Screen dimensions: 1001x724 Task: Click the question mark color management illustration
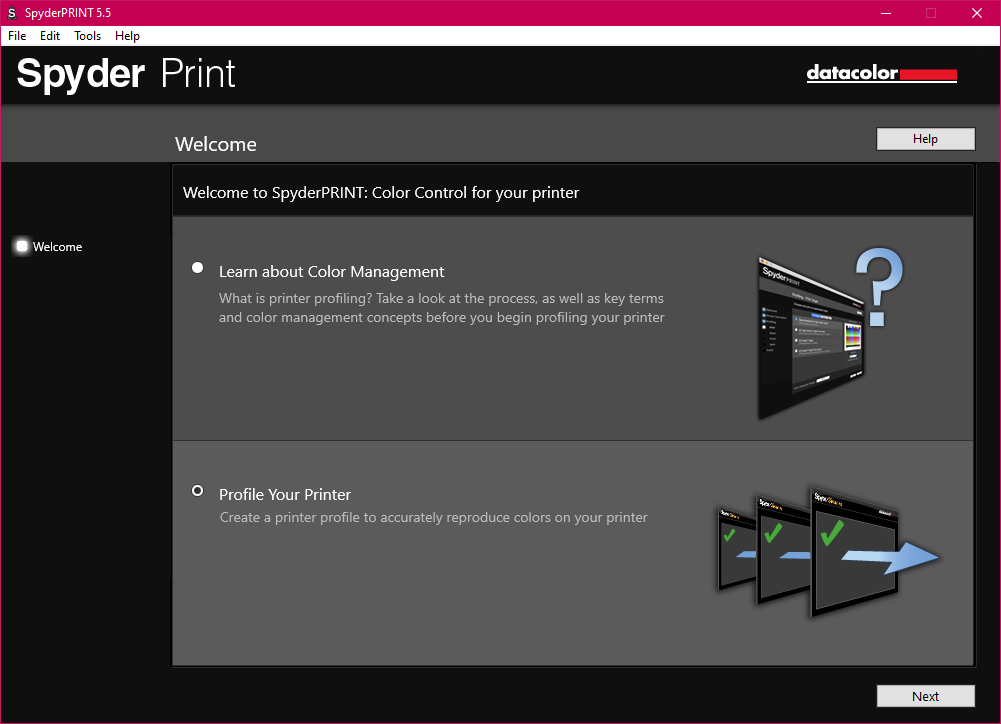point(829,333)
